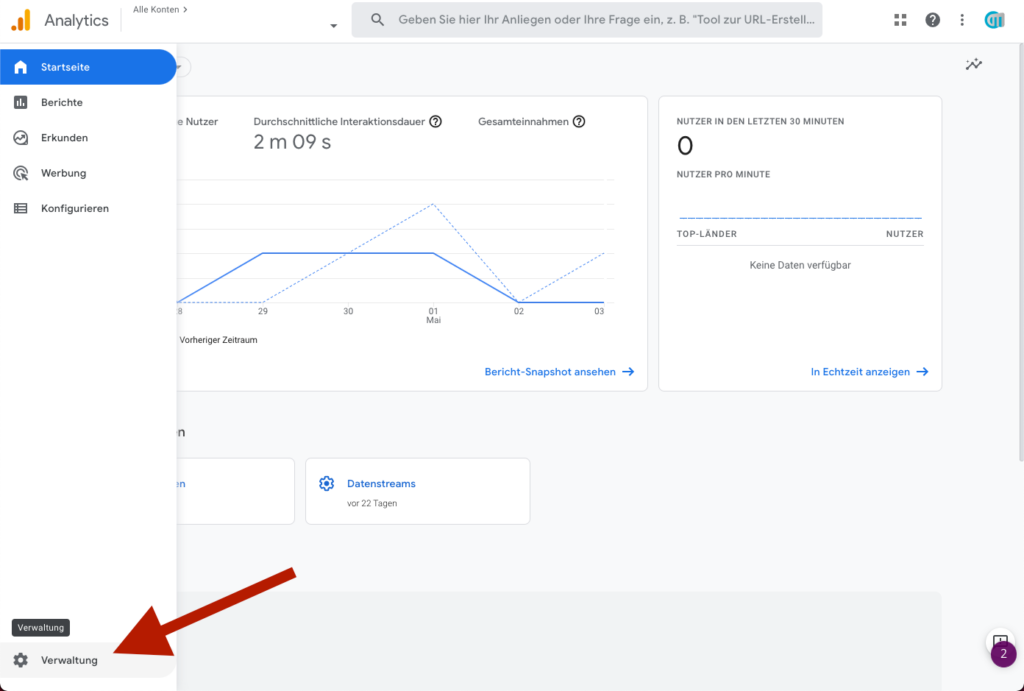Open Berichte reports bar-chart icon
1024x691 pixels.
[20, 103]
